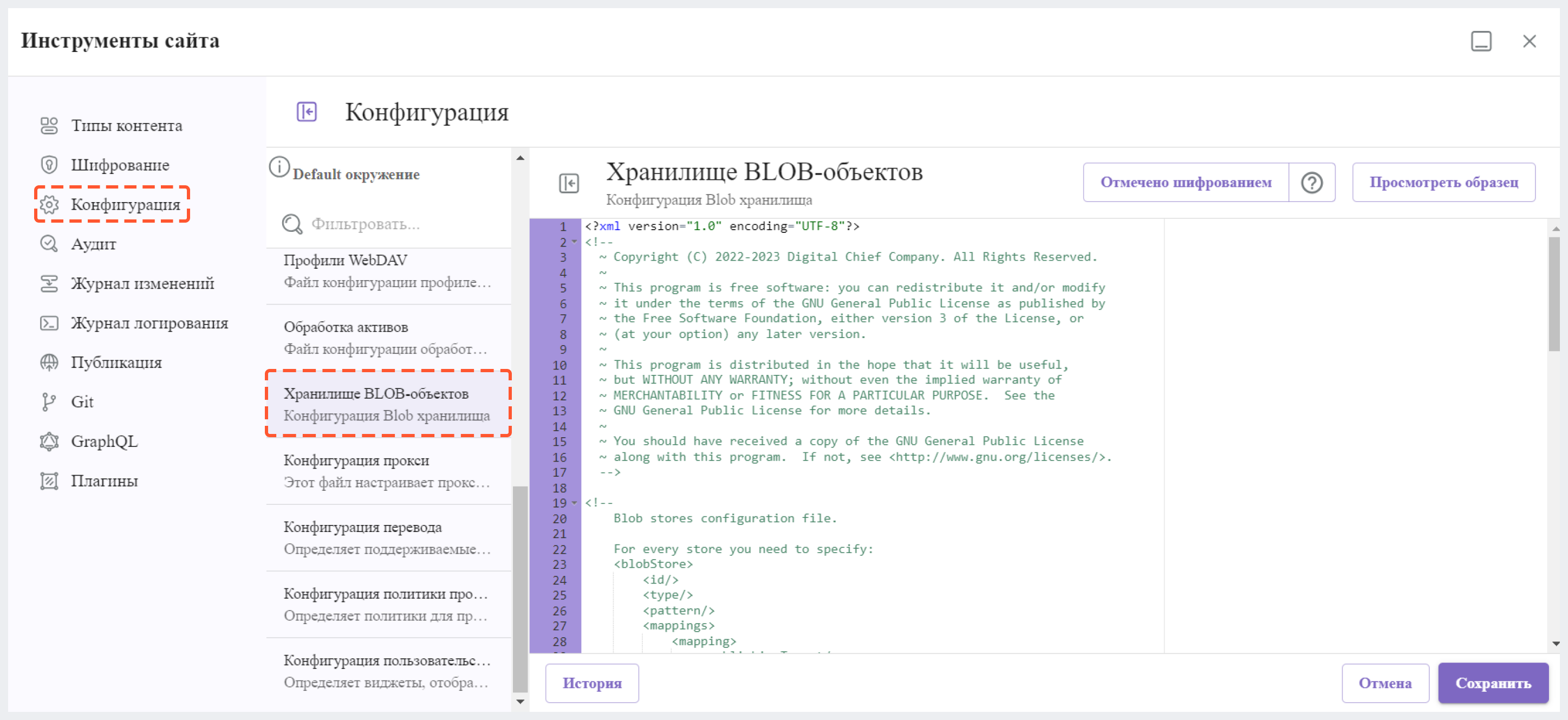
Task: Click config list scroll up arrow
Action: click(x=520, y=158)
